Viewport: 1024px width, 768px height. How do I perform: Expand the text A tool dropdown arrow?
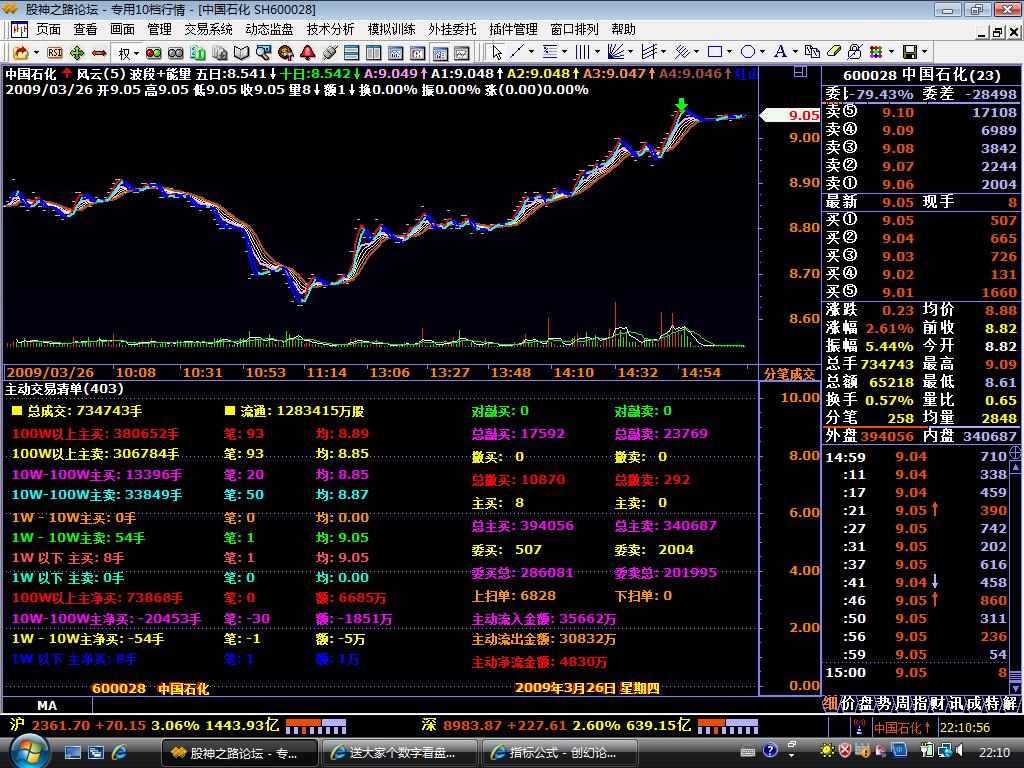point(795,52)
